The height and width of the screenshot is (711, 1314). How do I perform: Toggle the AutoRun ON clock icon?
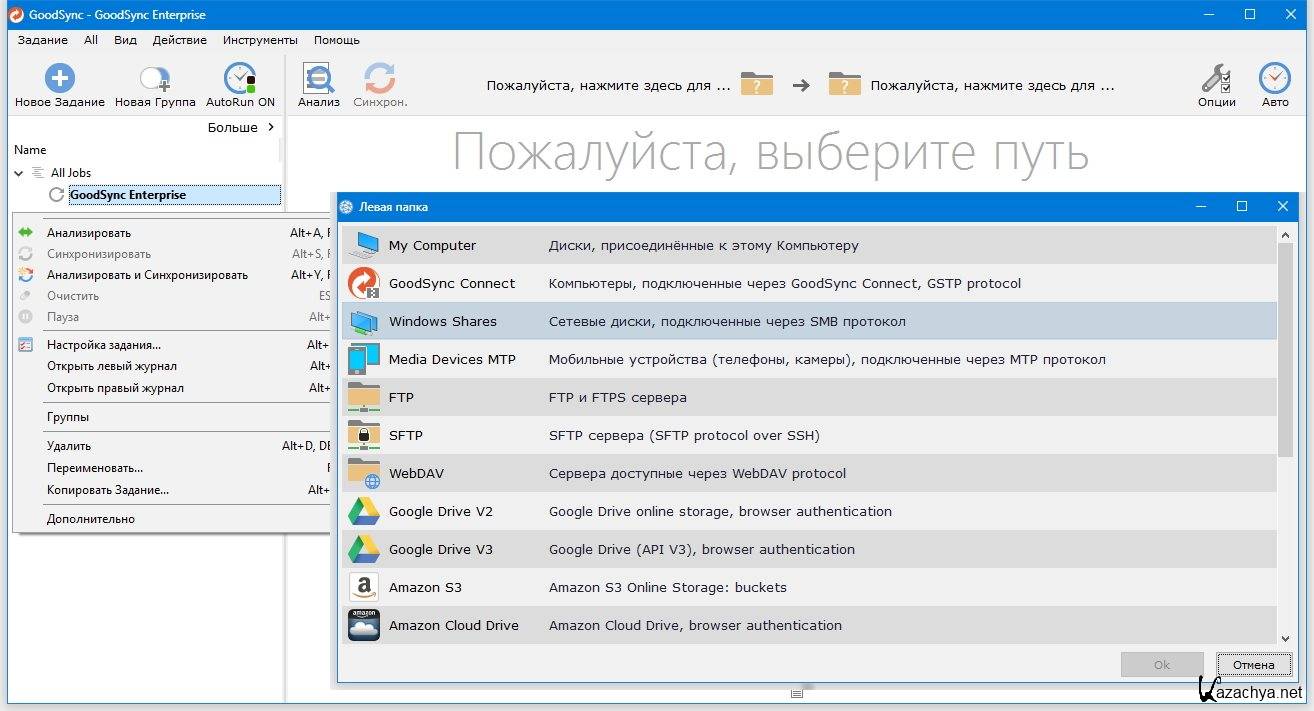(240, 79)
